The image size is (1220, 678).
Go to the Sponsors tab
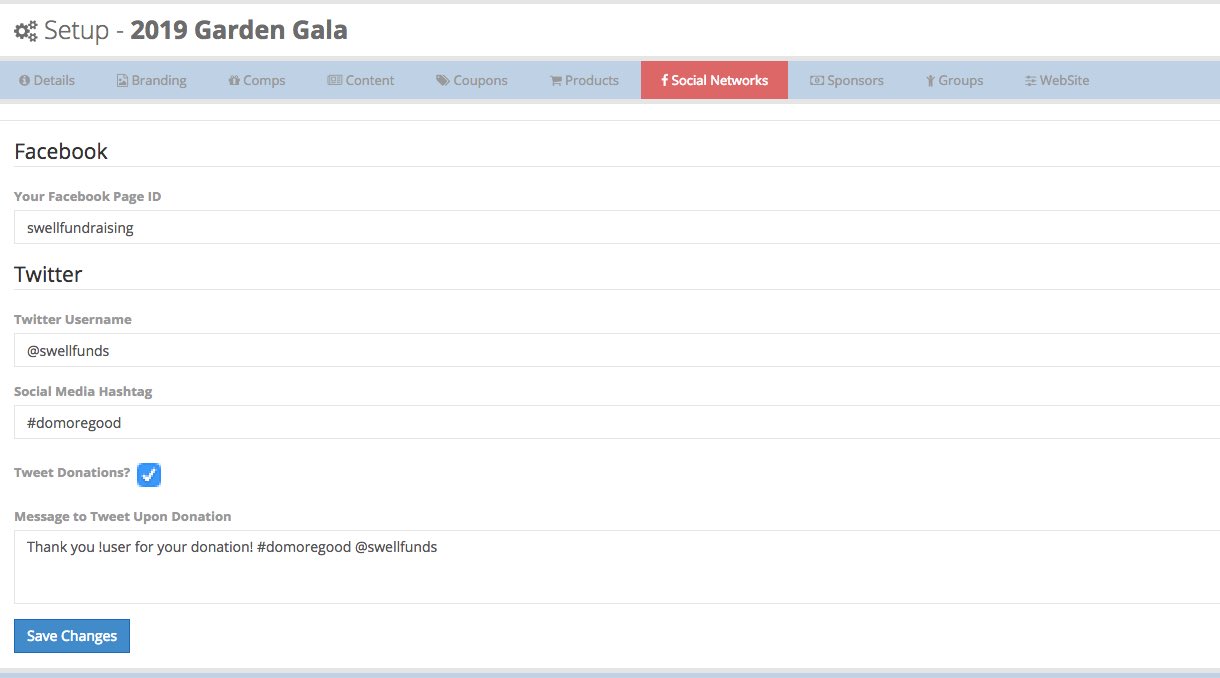[847, 81]
